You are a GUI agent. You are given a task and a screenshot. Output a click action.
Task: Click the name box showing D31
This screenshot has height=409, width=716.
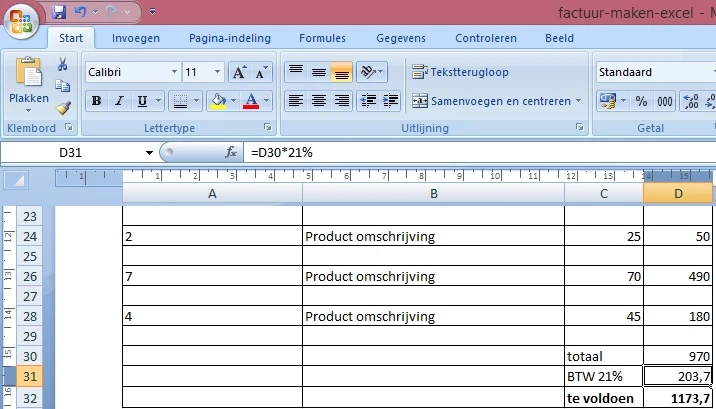71,152
